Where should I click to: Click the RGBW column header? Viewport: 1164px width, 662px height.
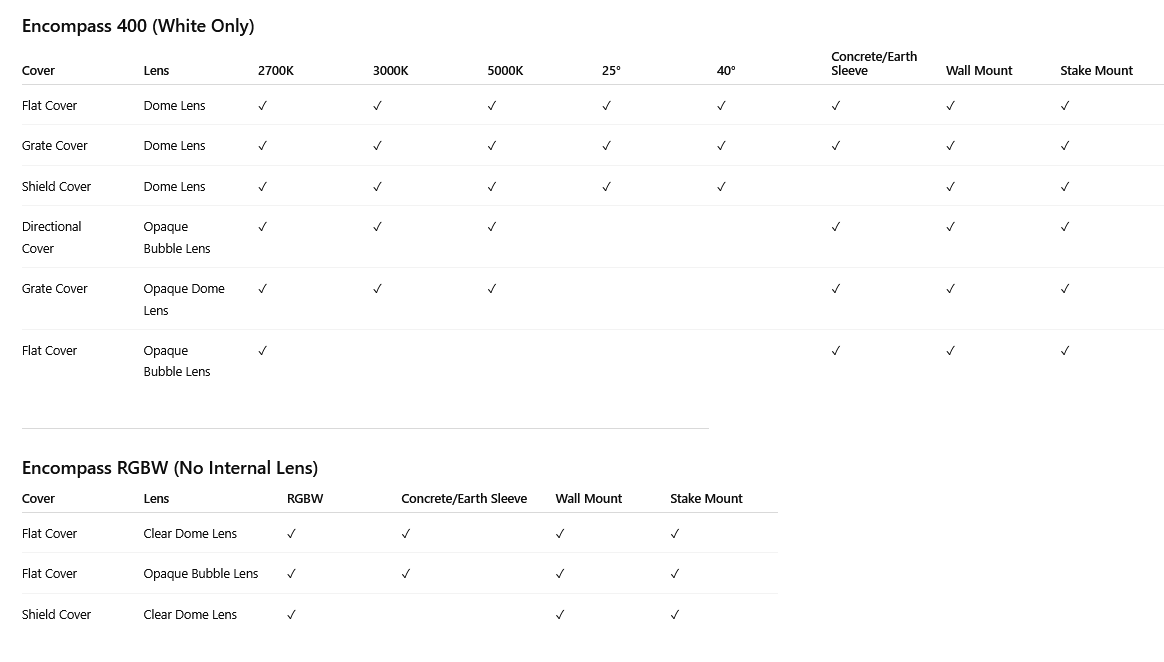pos(305,499)
